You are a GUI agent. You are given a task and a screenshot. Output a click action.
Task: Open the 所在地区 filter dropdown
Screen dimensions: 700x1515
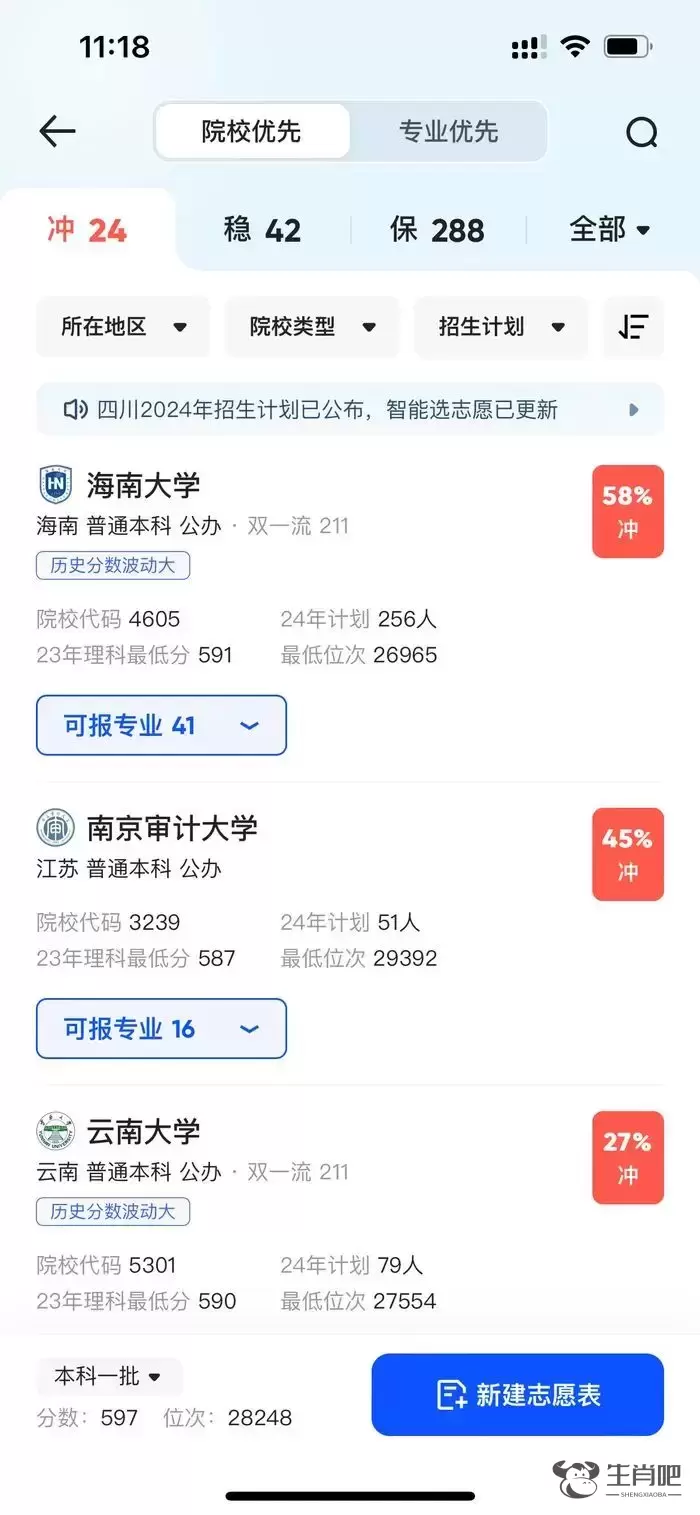coord(124,327)
